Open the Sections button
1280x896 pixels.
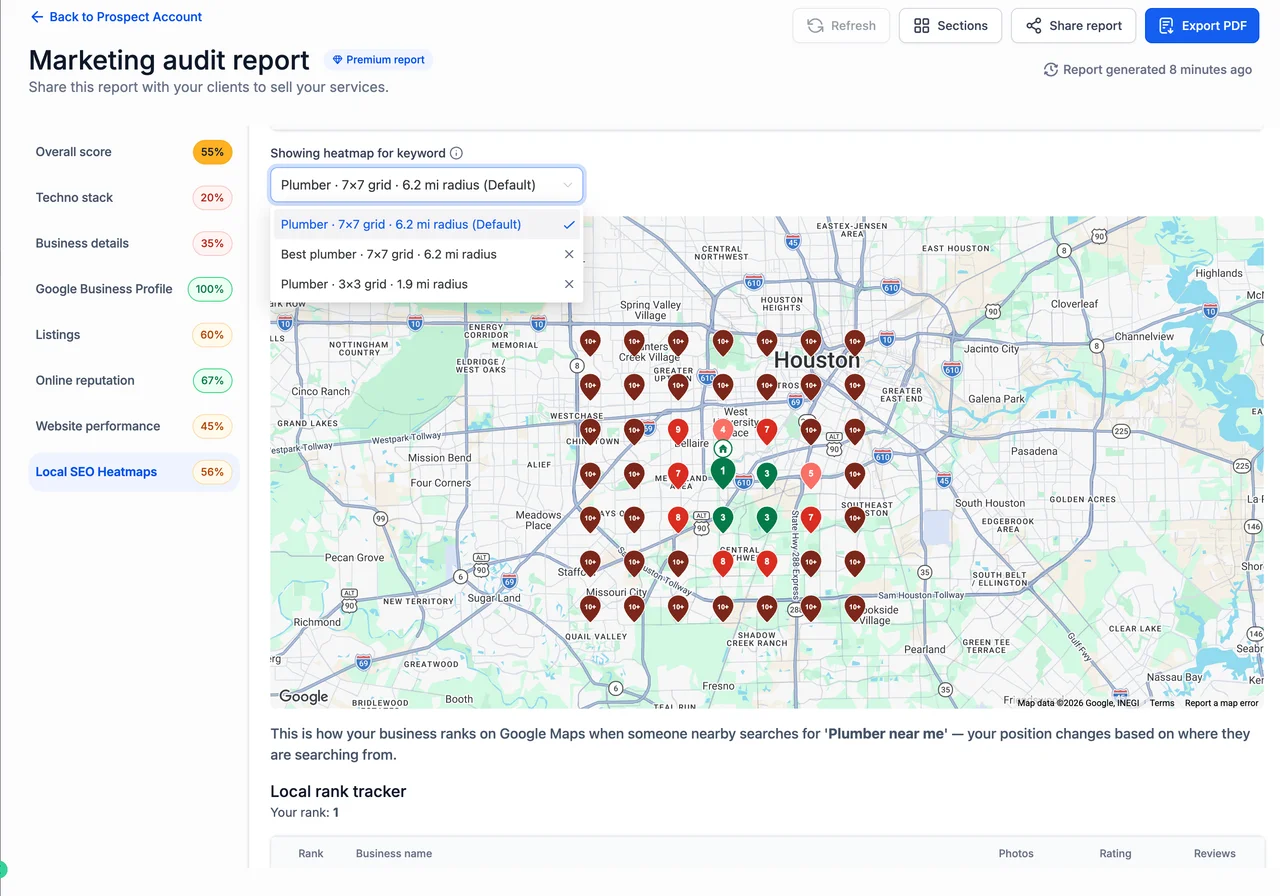point(950,26)
